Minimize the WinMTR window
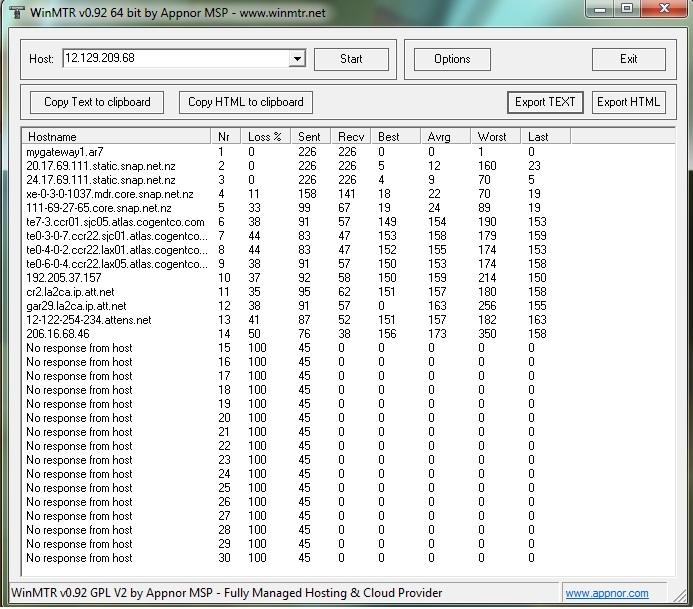Screen dimensions: 693x609 600,9
